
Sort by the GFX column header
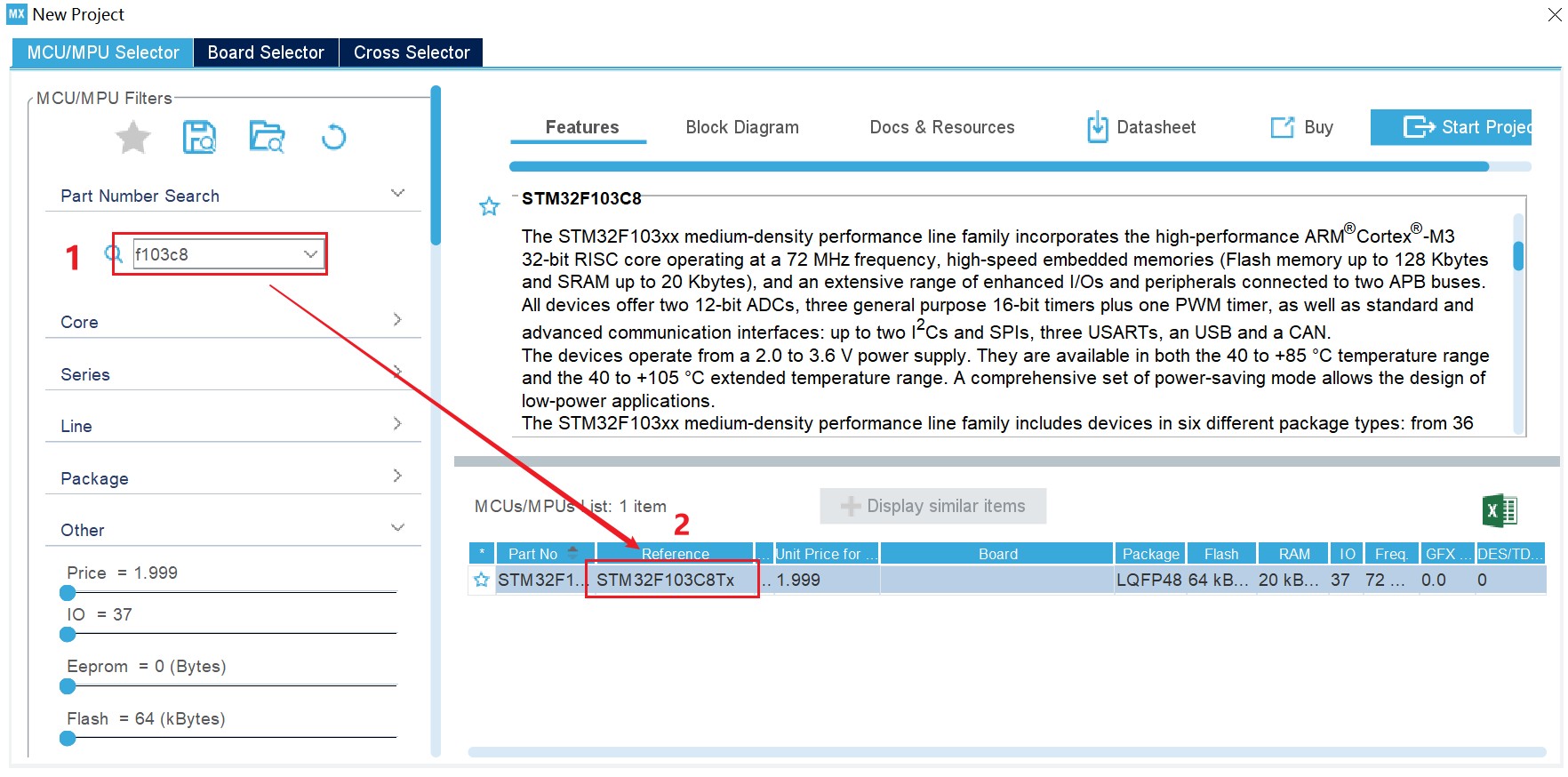tap(1448, 553)
